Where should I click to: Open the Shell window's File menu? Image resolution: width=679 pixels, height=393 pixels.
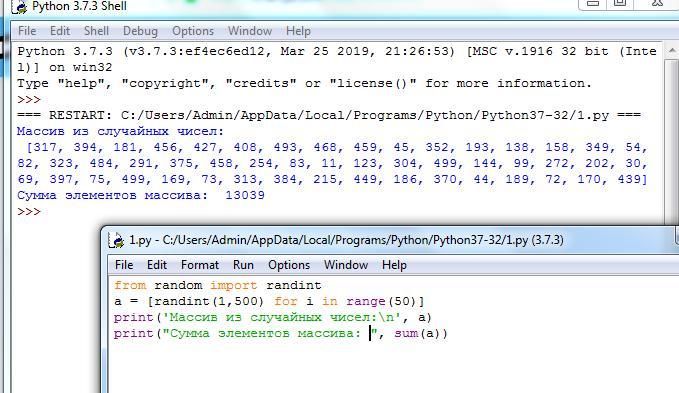point(27,31)
